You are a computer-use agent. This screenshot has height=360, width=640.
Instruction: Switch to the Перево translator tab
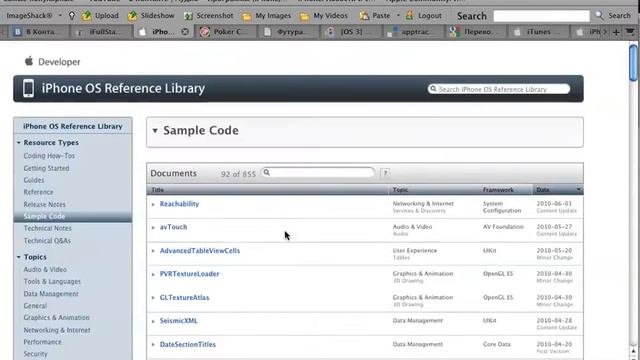(x=476, y=32)
